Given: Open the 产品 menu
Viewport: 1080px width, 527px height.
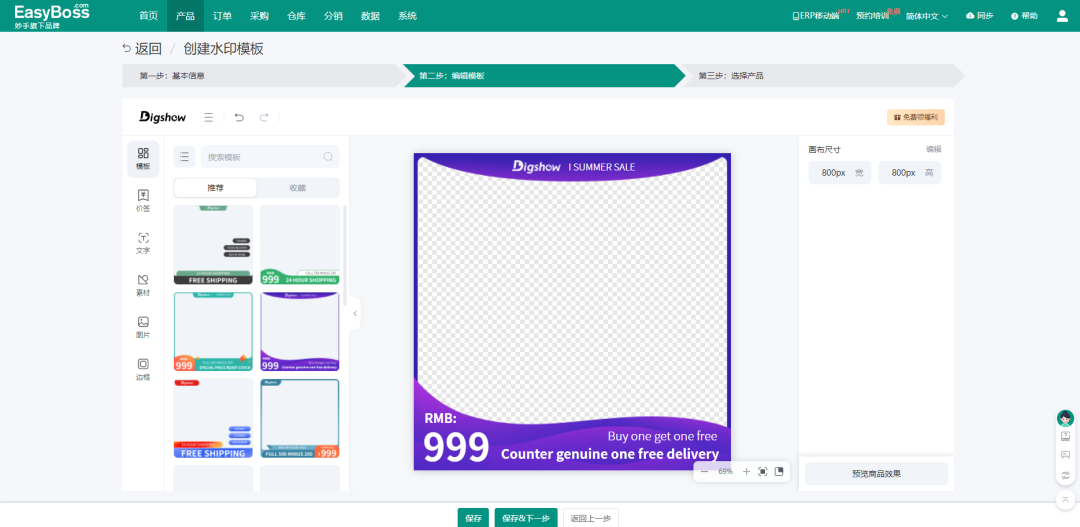Looking at the screenshot, I should pyautogui.click(x=185, y=16).
